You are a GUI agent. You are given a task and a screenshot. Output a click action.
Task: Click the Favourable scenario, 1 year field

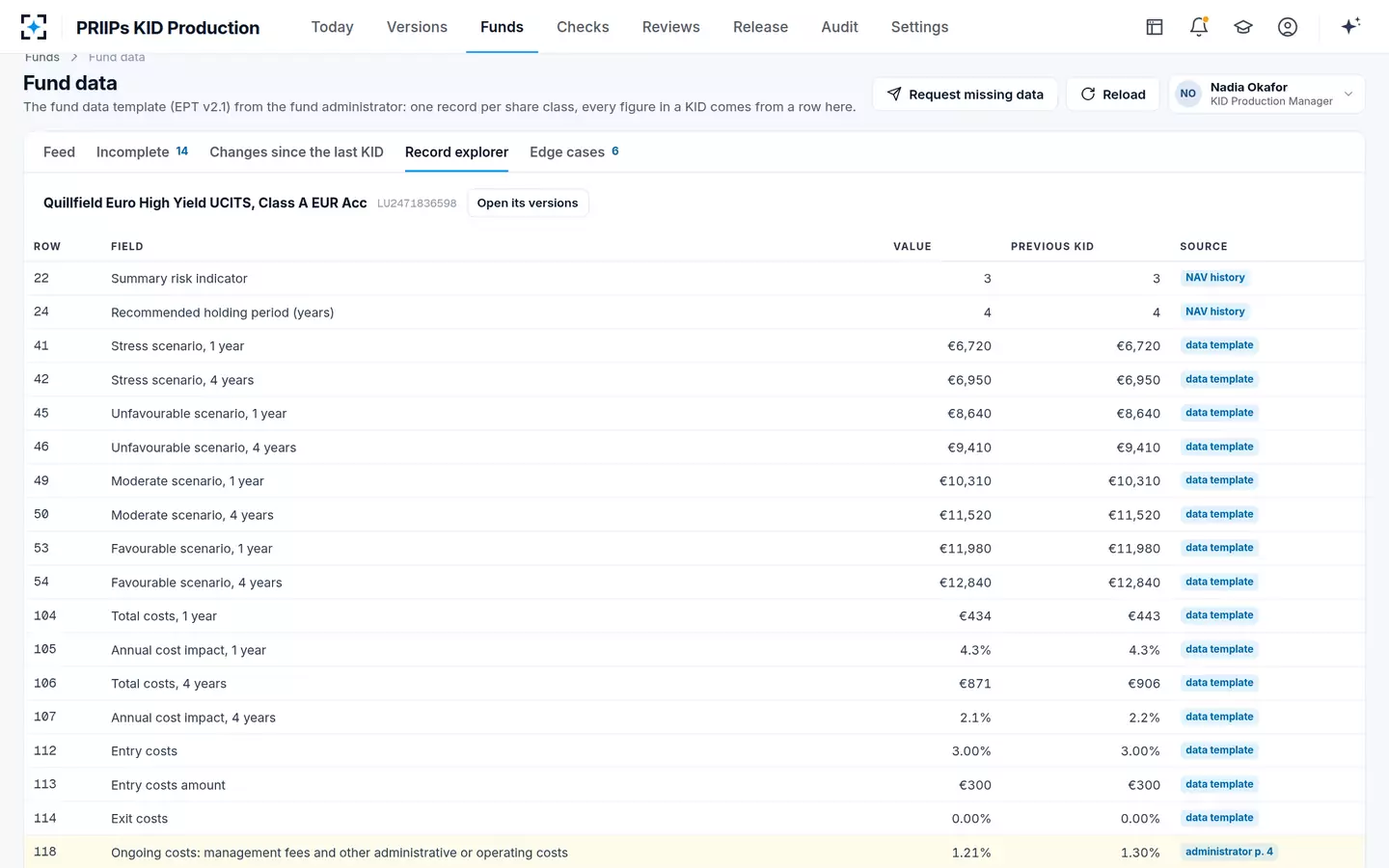(x=192, y=549)
